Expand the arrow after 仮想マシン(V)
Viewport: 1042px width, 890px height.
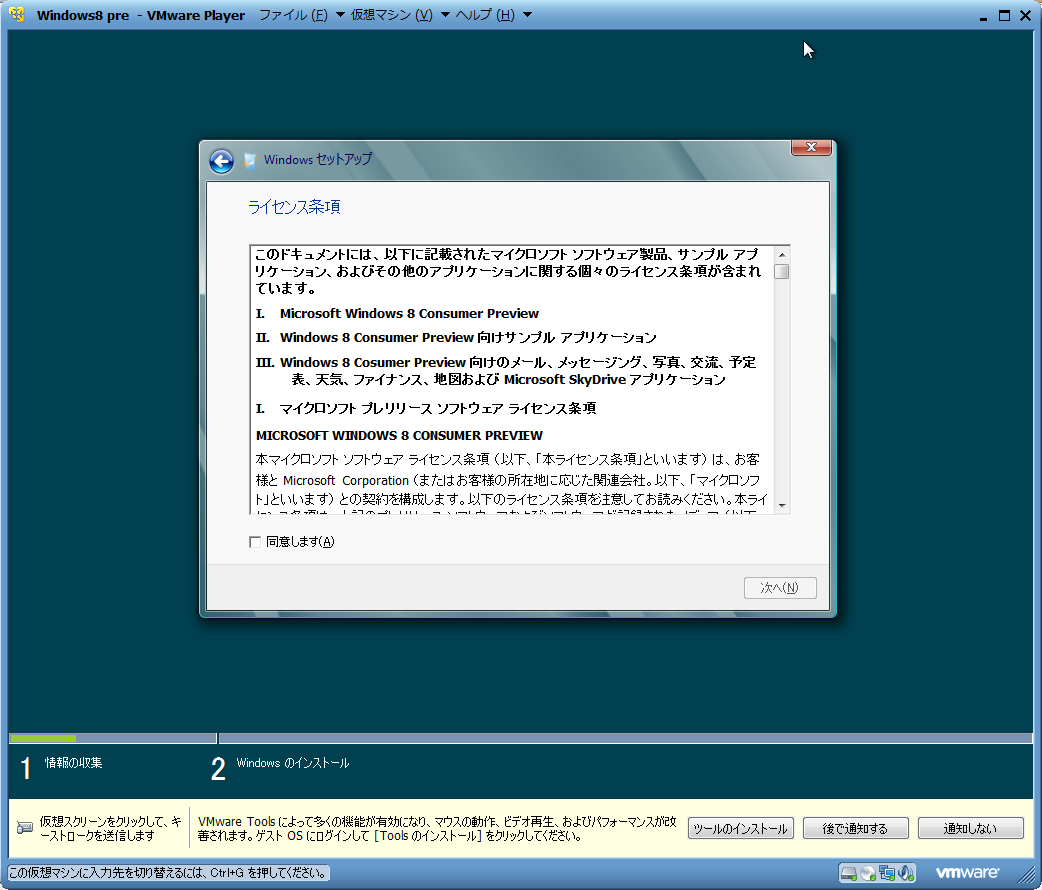tap(445, 15)
